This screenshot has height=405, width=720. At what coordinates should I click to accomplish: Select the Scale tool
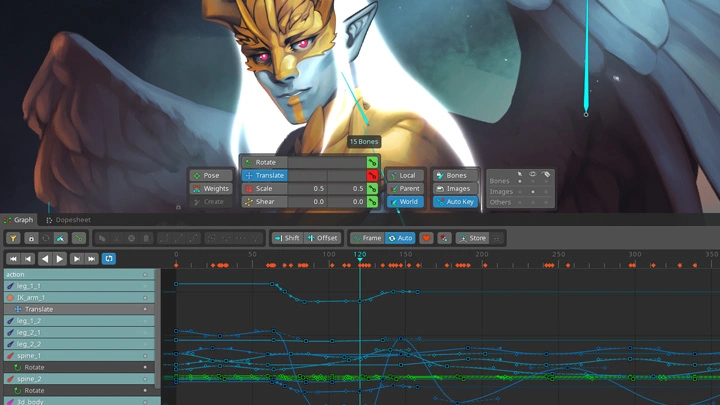coord(264,189)
